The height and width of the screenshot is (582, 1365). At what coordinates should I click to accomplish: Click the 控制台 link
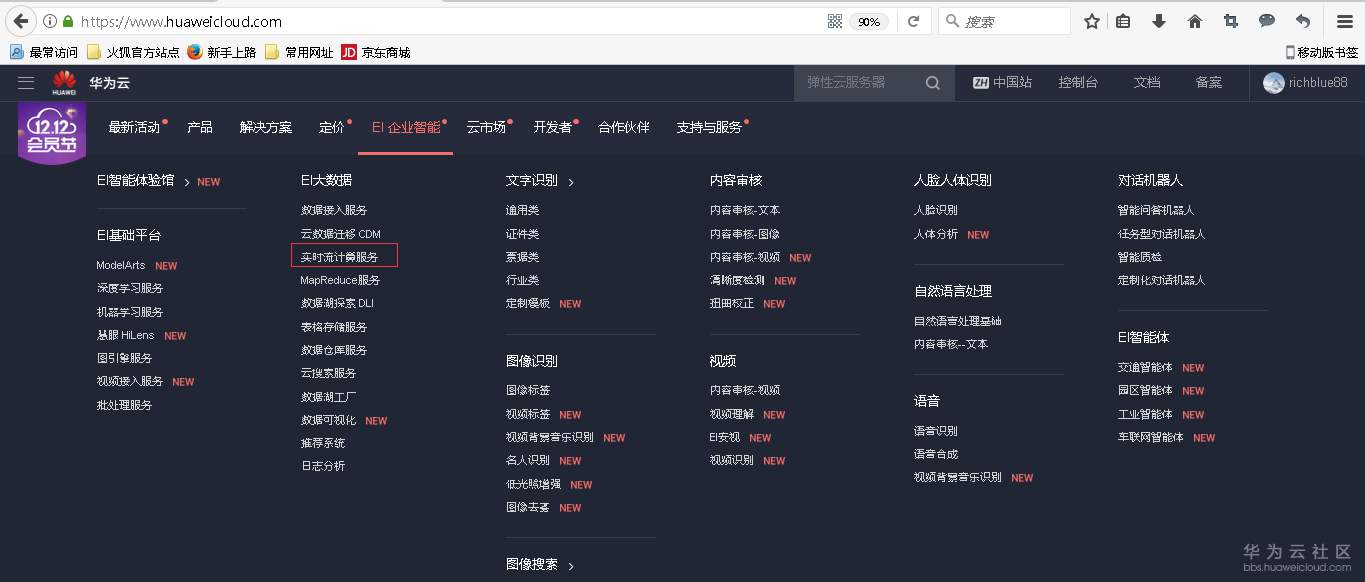pyautogui.click(x=1078, y=83)
